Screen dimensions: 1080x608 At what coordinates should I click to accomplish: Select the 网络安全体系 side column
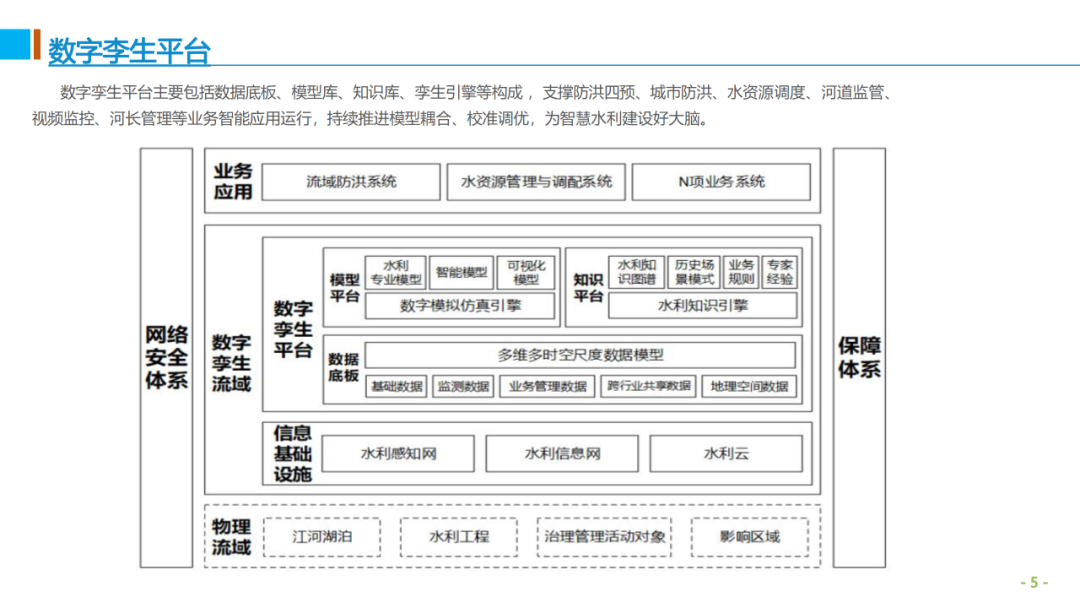tap(166, 357)
